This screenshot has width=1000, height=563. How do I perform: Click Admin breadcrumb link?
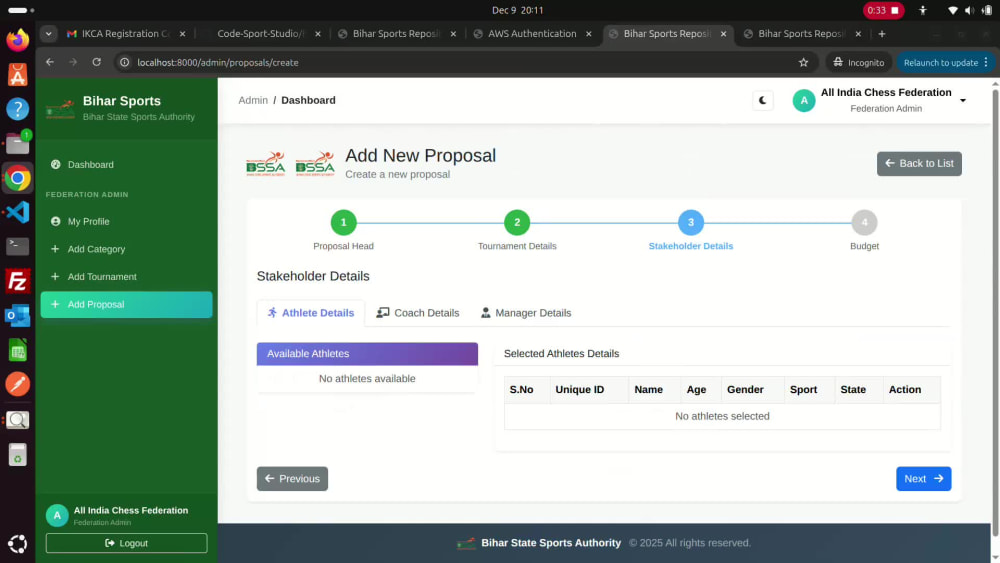pos(253,100)
